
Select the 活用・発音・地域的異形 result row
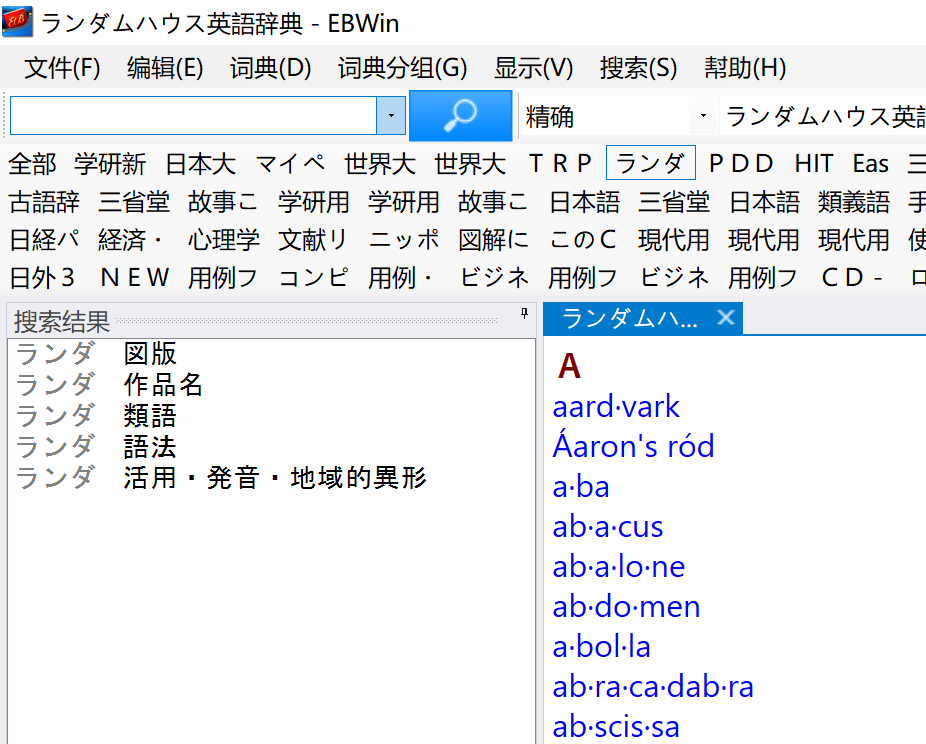272,477
